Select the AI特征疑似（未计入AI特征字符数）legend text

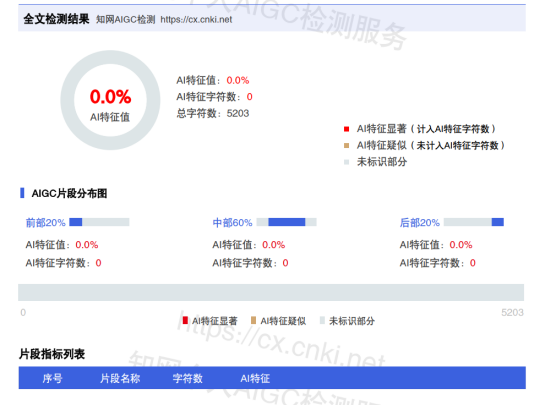click(x=431, y=145)
